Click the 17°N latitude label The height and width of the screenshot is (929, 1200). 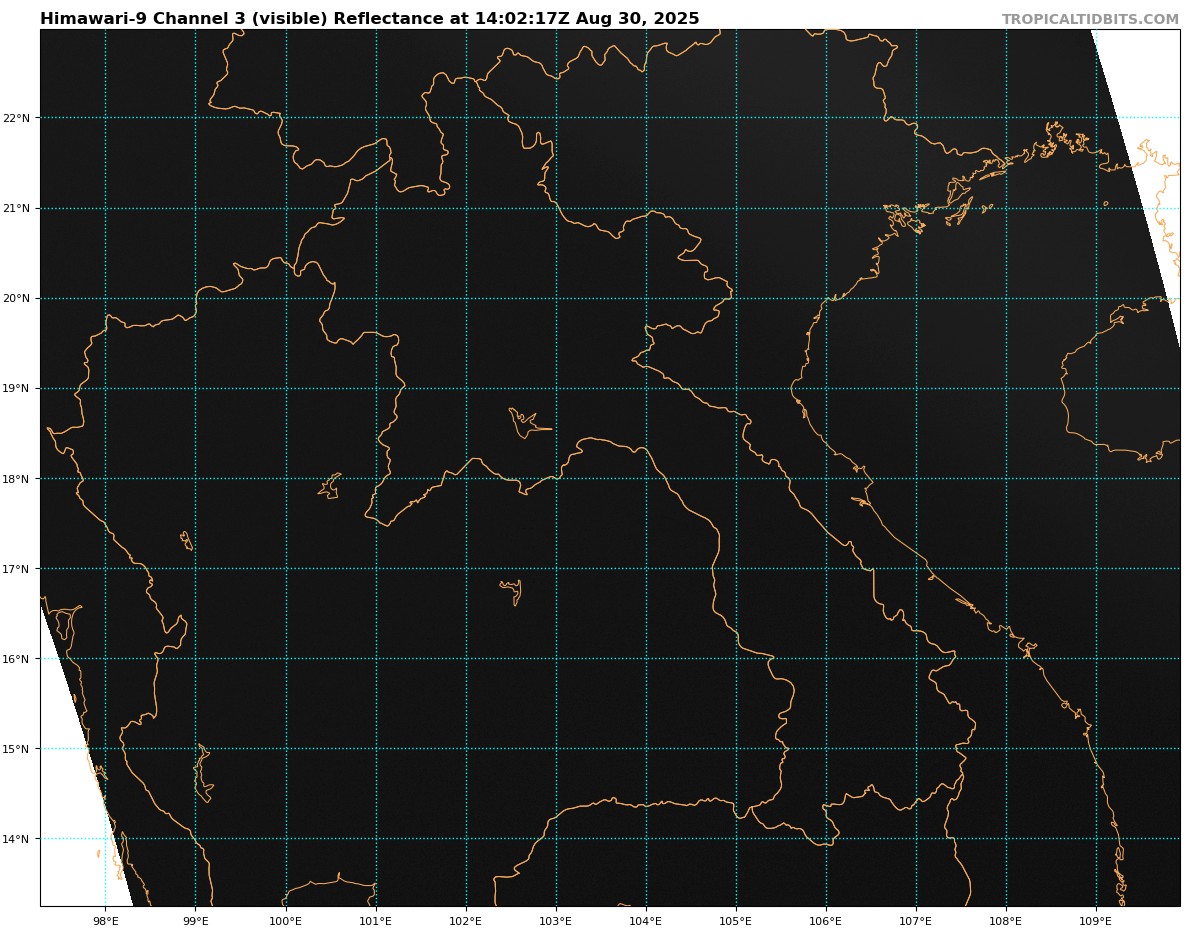coord(17,569)
